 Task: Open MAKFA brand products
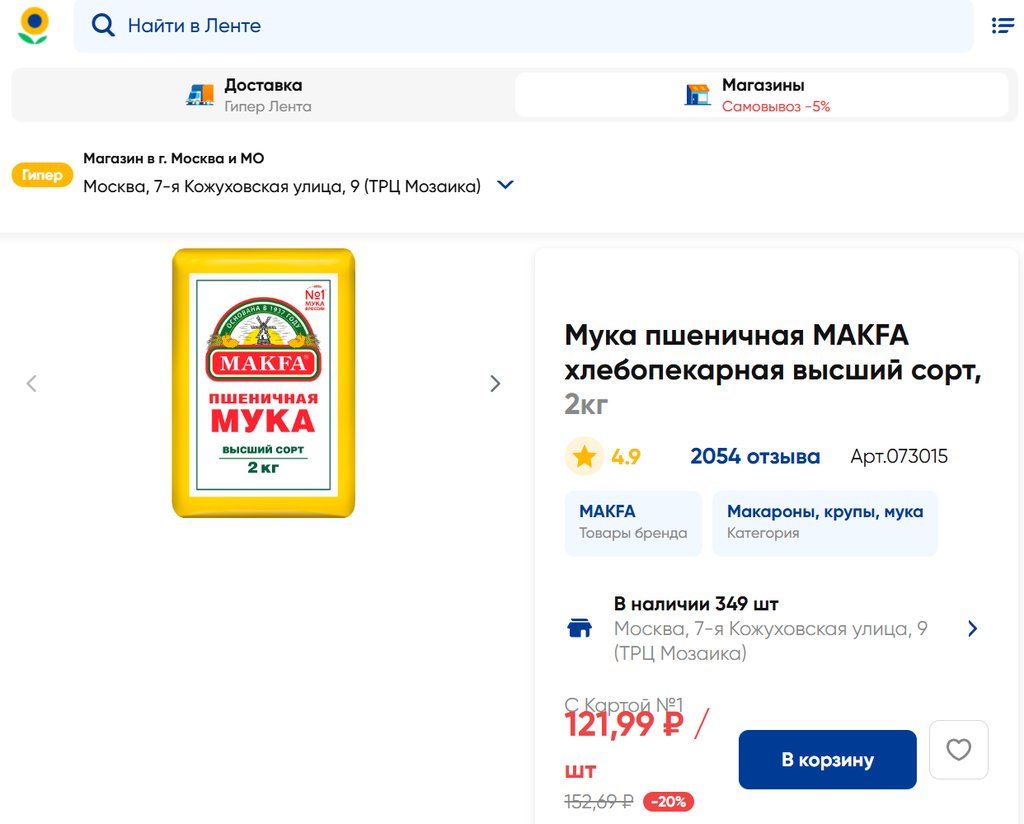[x=633, y=522]
